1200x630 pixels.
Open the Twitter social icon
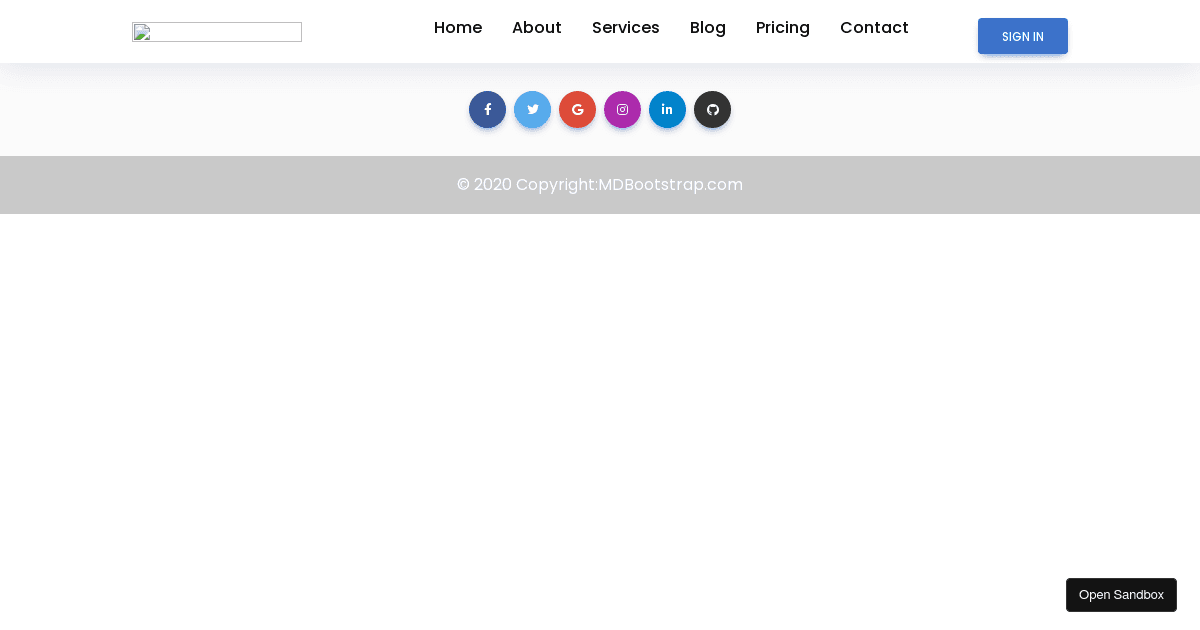tap(532, 110)
